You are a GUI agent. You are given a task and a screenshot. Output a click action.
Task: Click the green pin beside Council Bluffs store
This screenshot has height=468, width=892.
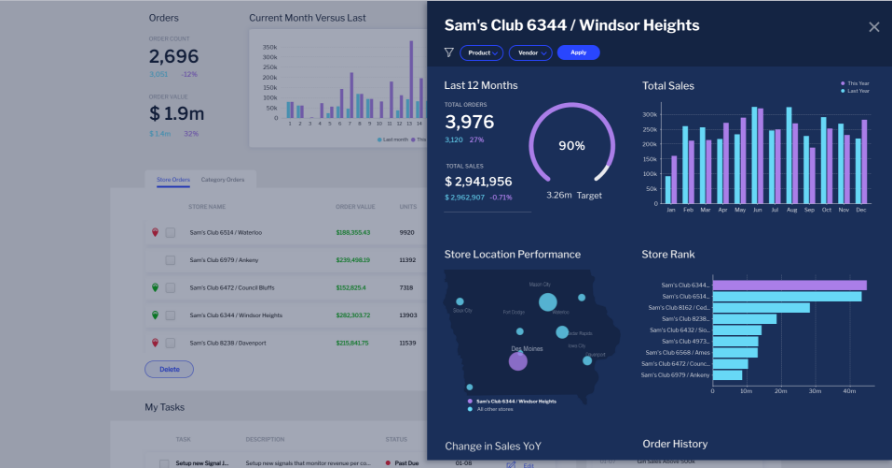click(155, 288)
